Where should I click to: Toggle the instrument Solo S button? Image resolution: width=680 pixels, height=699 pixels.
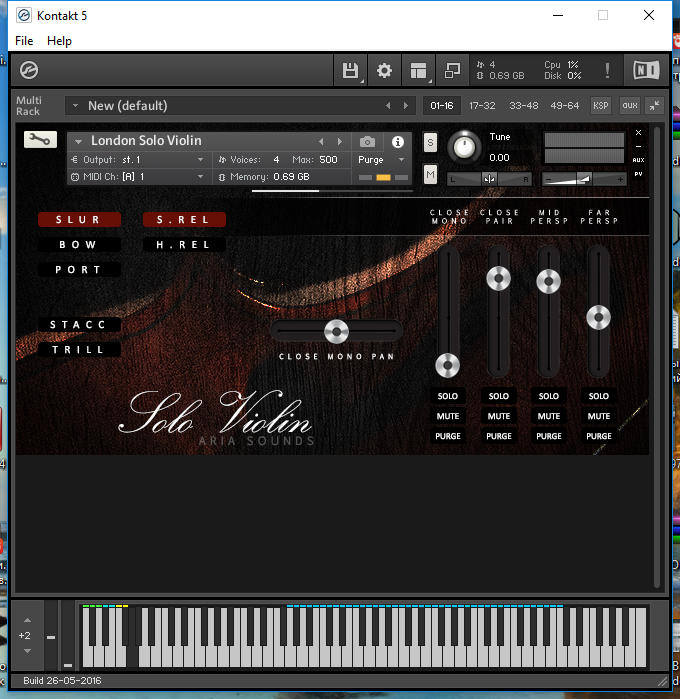point(430,142)
